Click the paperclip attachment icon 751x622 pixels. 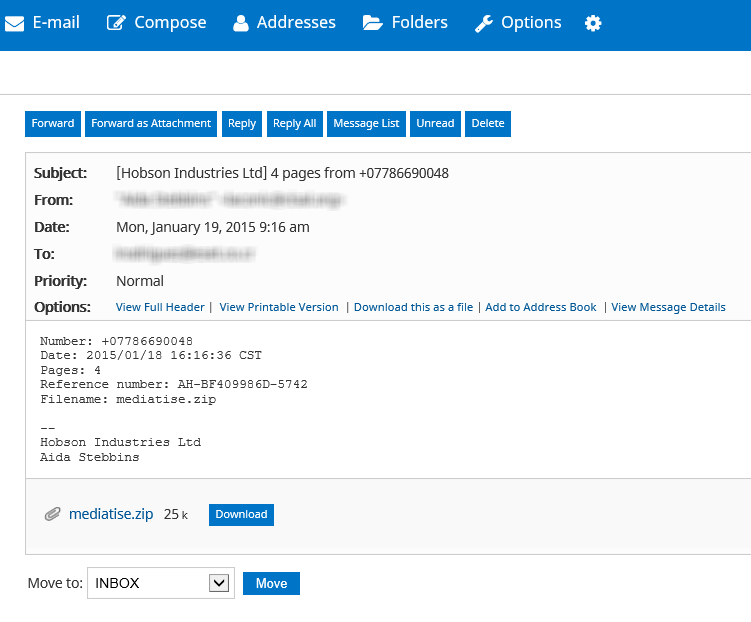click(53, 514)
